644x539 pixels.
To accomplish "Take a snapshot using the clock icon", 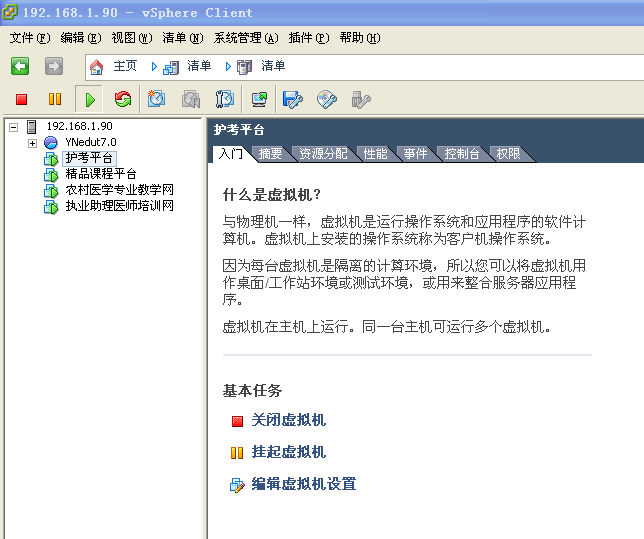I will [x=156, y=99].
